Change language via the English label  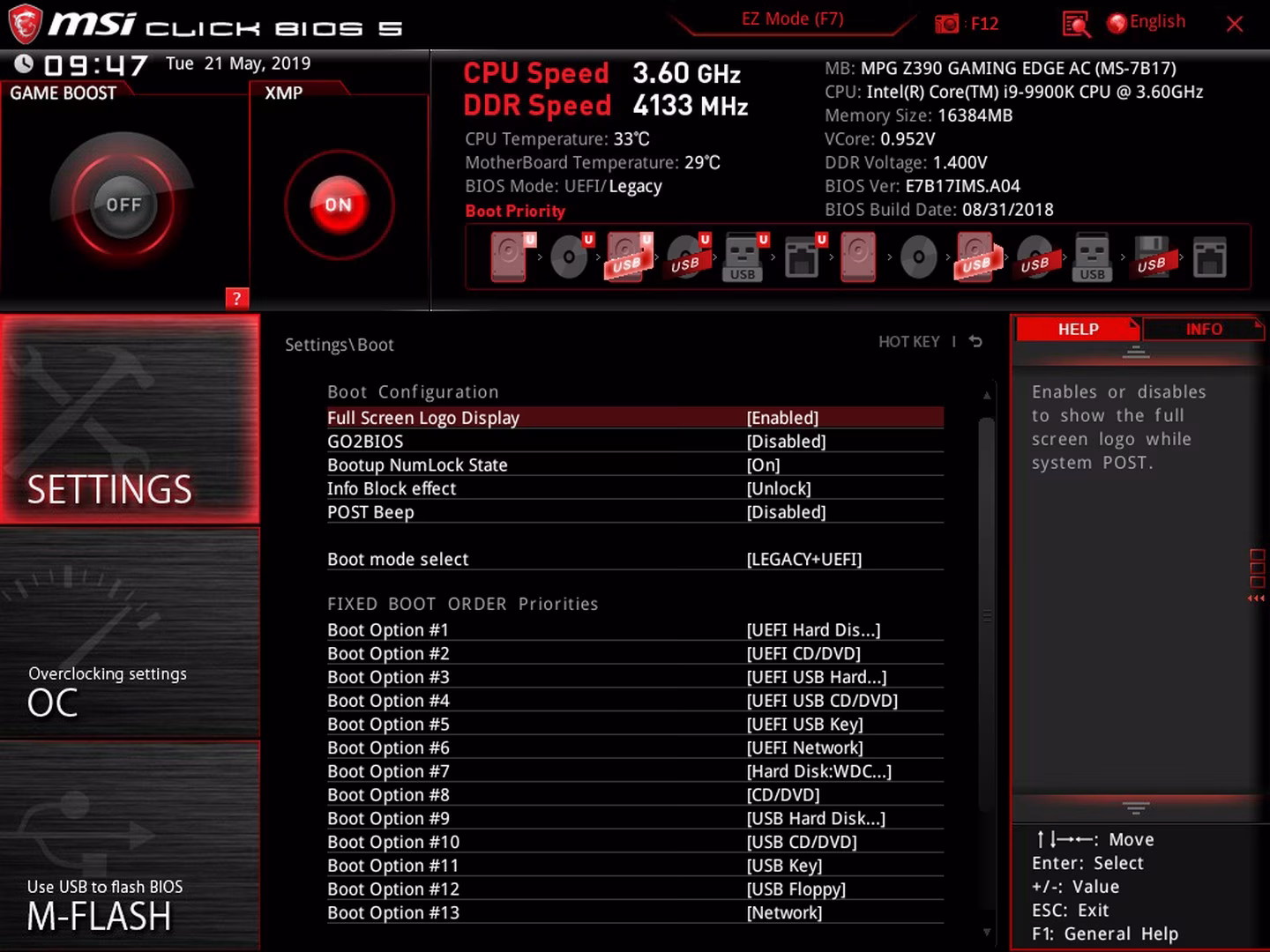pyautogui.click(x=1157, y=22)
